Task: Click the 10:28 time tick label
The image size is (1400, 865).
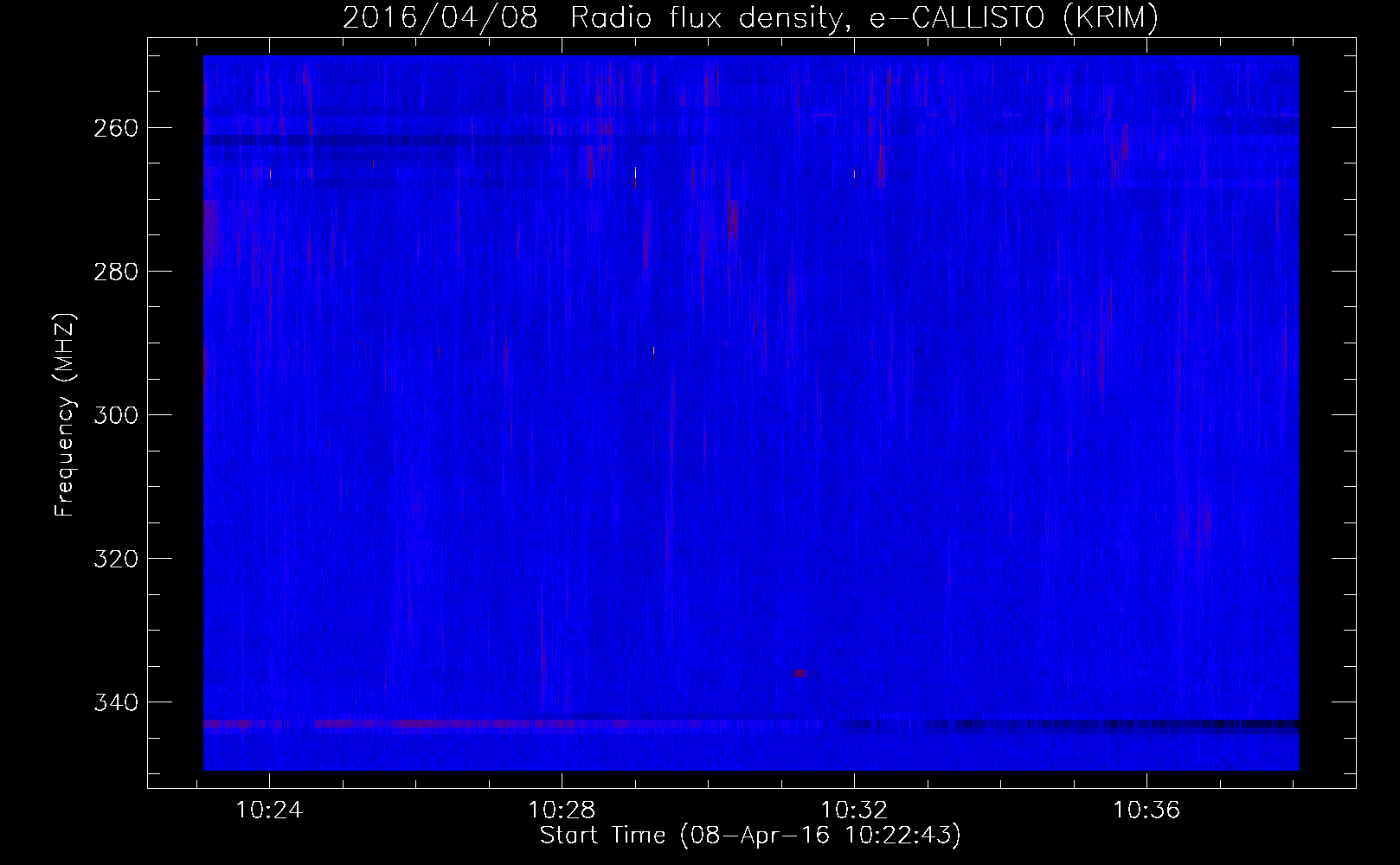Action: click(x=562, y=811)
